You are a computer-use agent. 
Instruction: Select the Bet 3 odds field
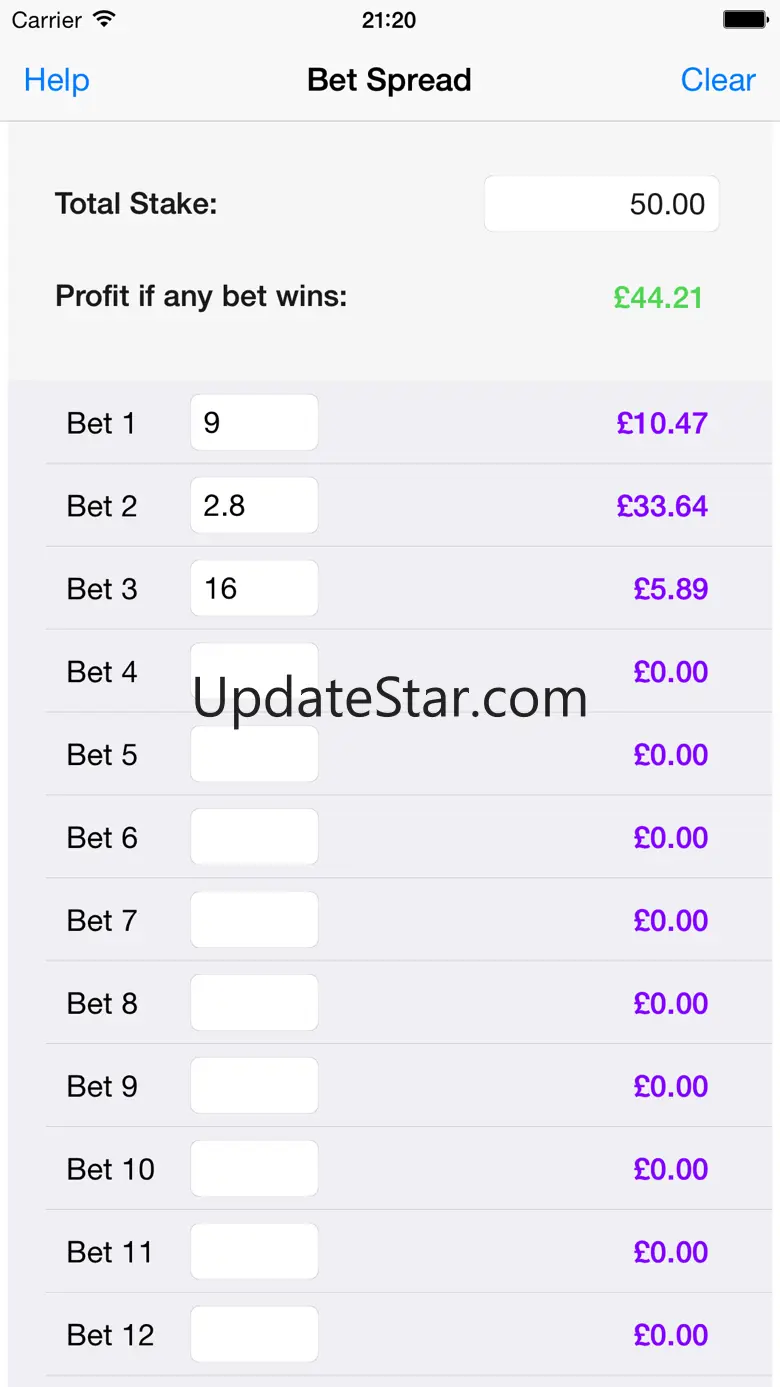coord(254,589)
